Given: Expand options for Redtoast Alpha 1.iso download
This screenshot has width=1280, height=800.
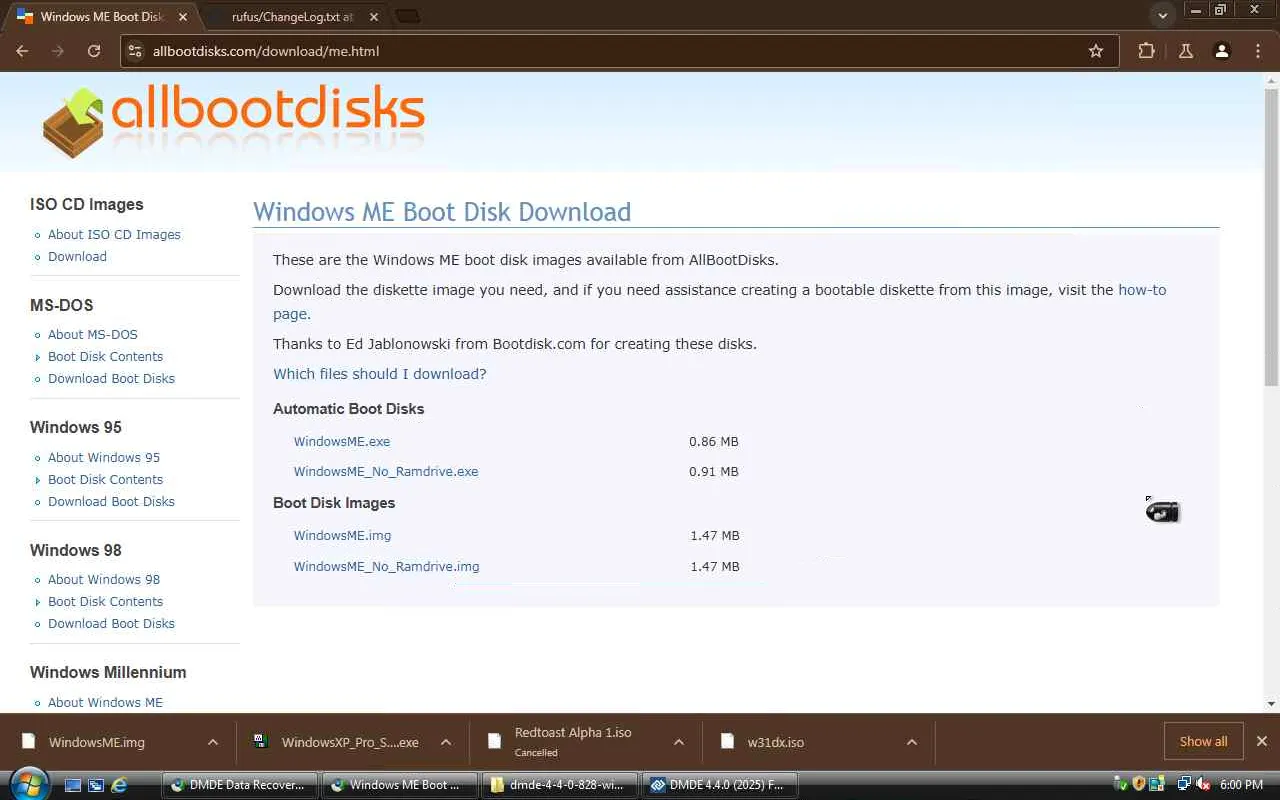Looking at the screenshot, I should [x=679, y=742].
